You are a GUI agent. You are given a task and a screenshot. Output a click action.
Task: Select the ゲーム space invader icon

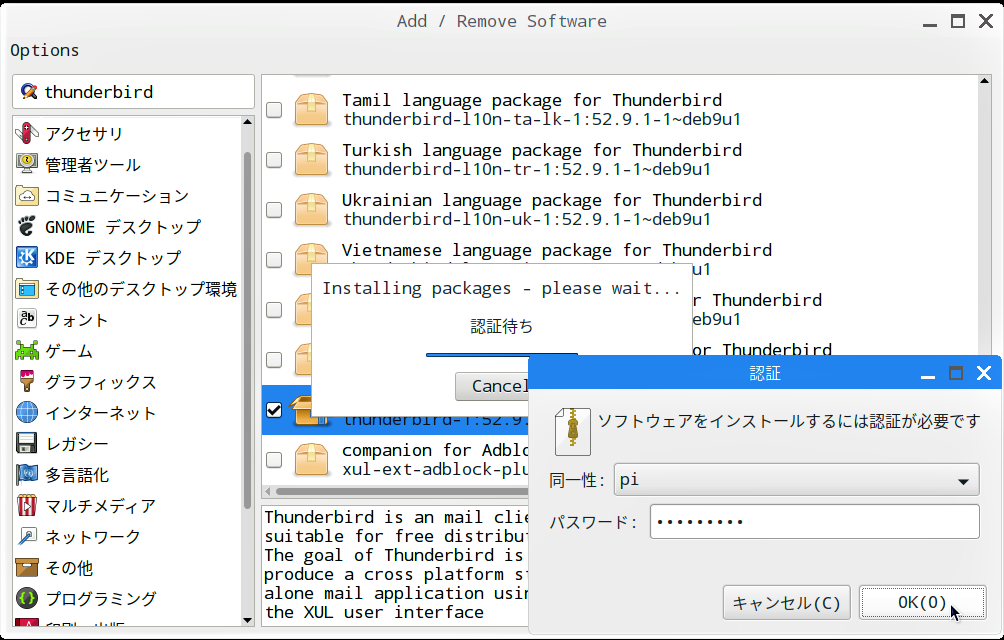pyautogui.click(x=27, y=351)
